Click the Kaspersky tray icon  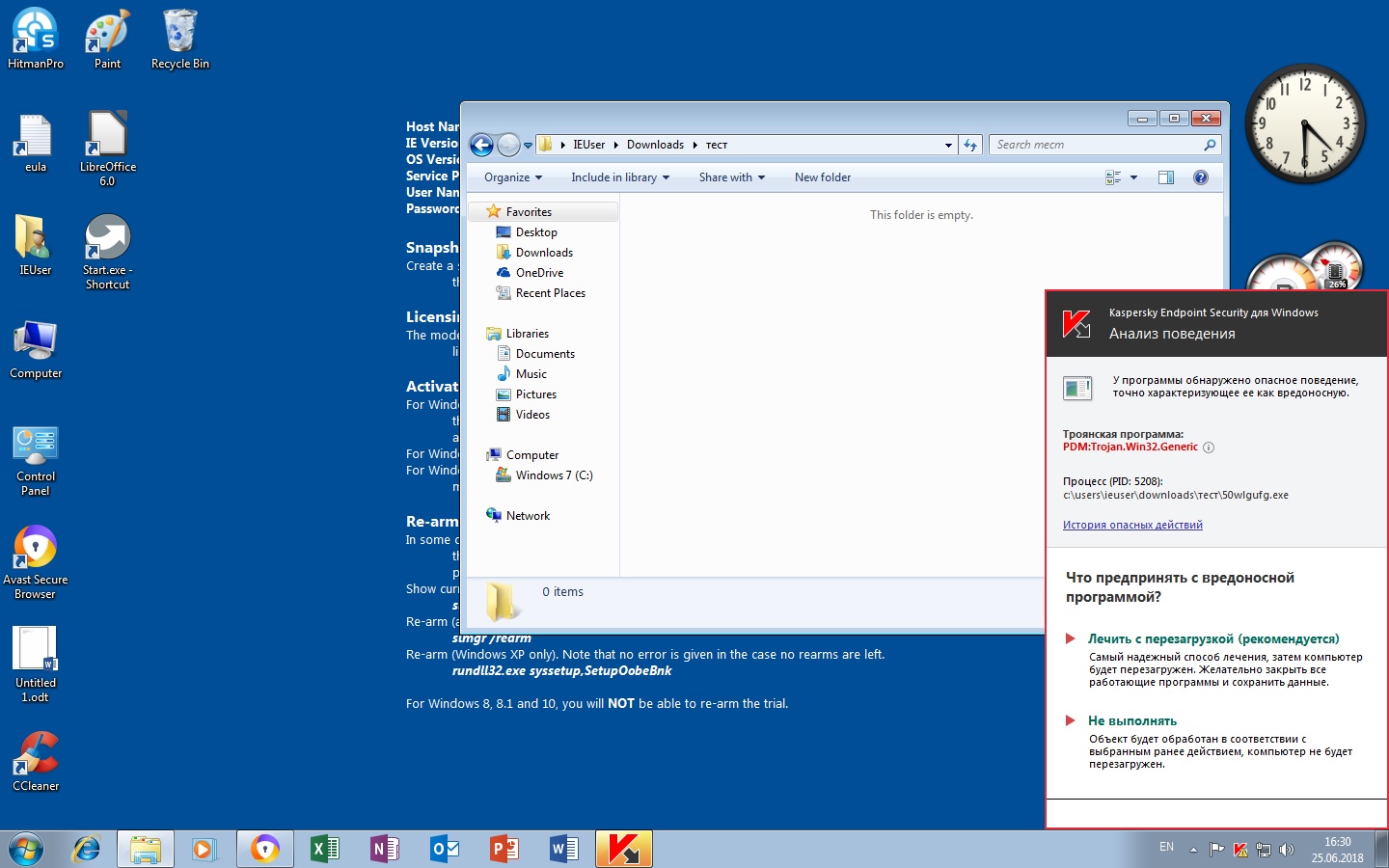click(x=1240, y=850)
